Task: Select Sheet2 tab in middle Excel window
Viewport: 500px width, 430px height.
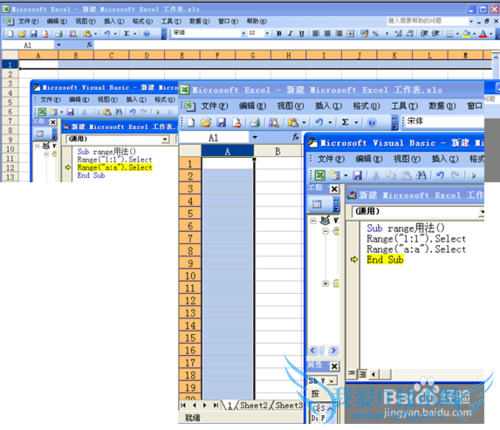Action: [254, 405]
